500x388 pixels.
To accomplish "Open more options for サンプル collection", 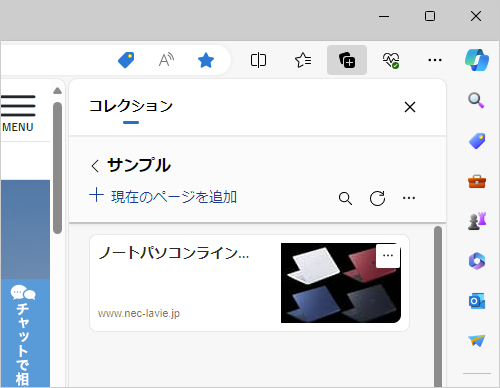I will [x=409, y=198].
